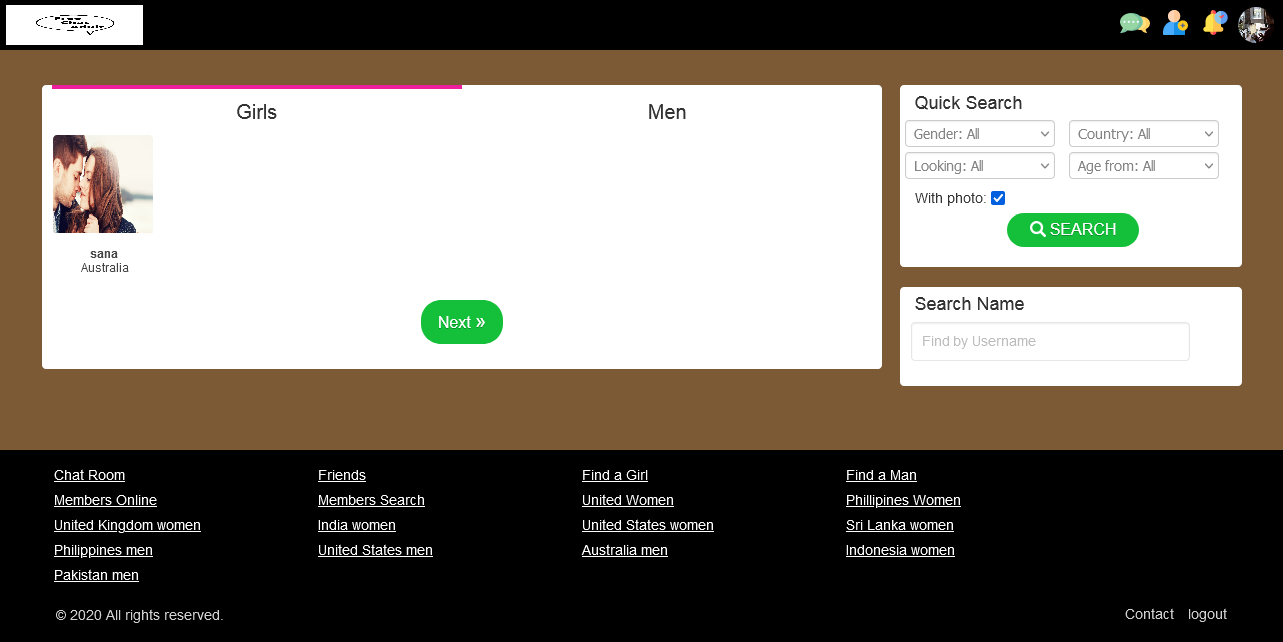Screen dimensions: 1283x642
Task: Open the Australia men link
Action: (625, 550)
